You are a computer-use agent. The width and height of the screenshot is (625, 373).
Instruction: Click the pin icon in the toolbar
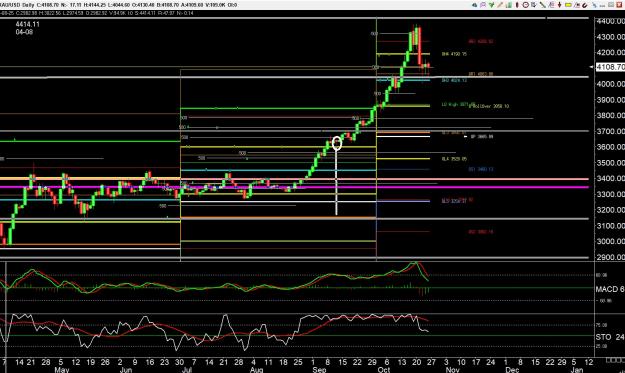pyautogui.click(x=595, y=5)
